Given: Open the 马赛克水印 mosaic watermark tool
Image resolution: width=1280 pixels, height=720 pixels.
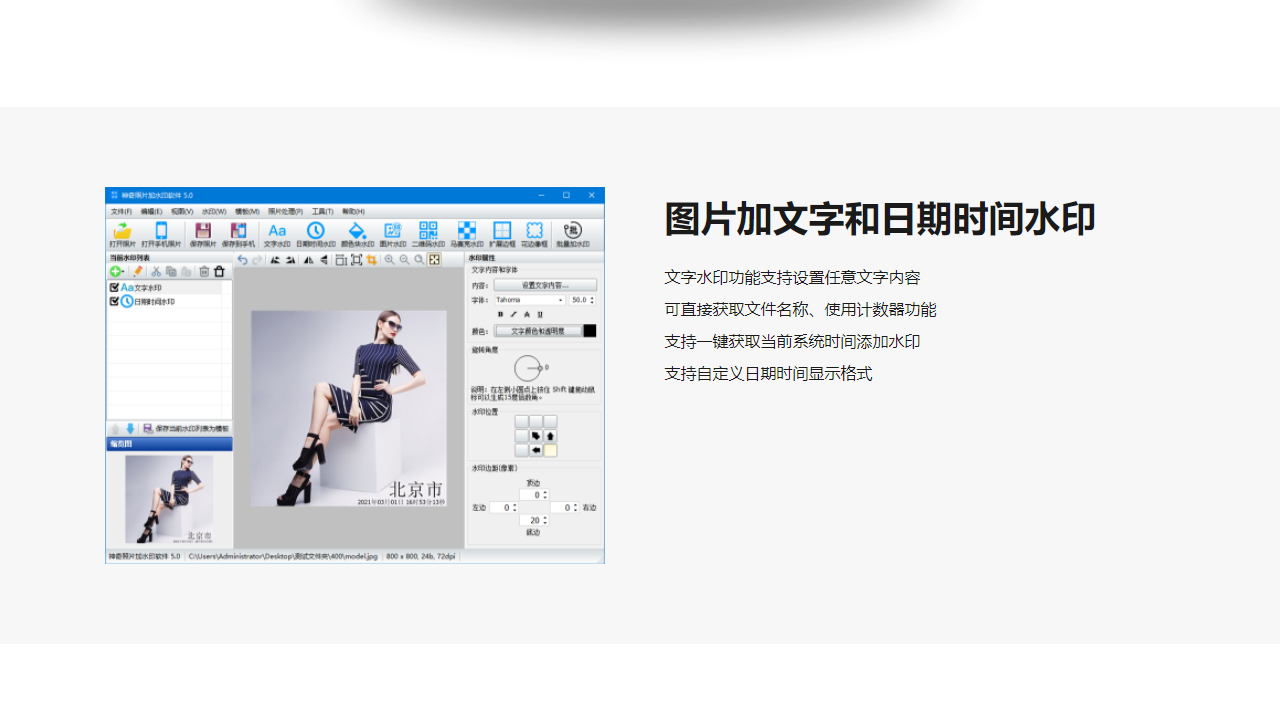Looking at the screenshot, I should (466, 234).
